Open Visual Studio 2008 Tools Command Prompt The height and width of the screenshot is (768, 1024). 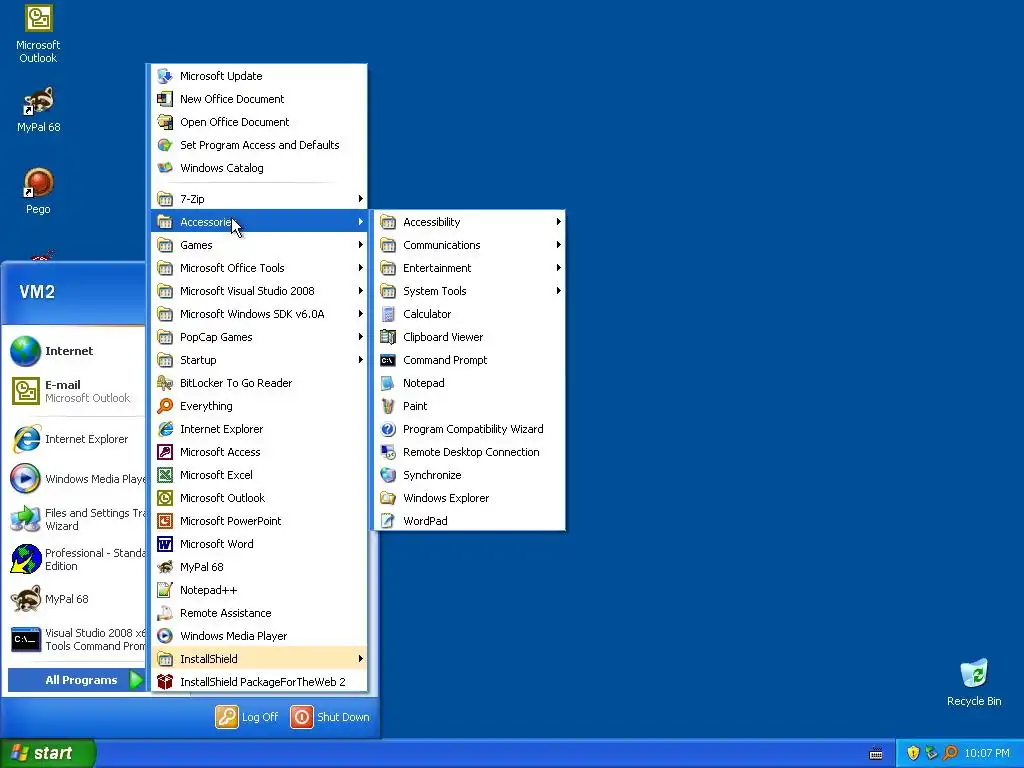77,639
